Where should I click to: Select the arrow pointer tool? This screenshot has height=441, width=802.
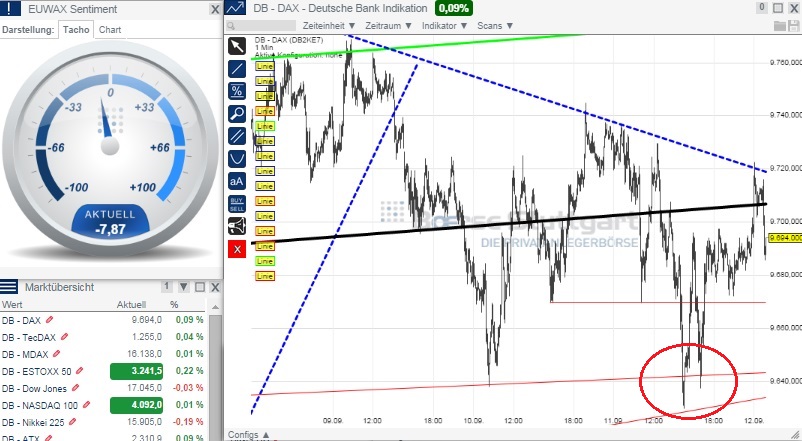237,47
